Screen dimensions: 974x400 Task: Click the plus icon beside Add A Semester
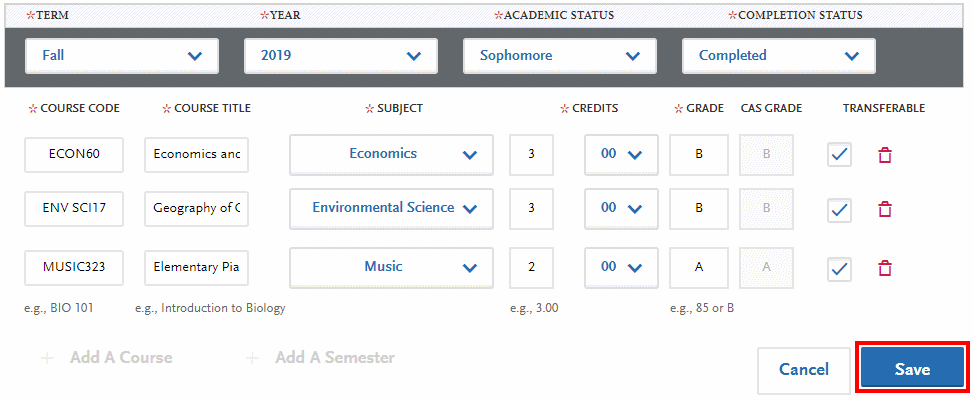[253, 358]
